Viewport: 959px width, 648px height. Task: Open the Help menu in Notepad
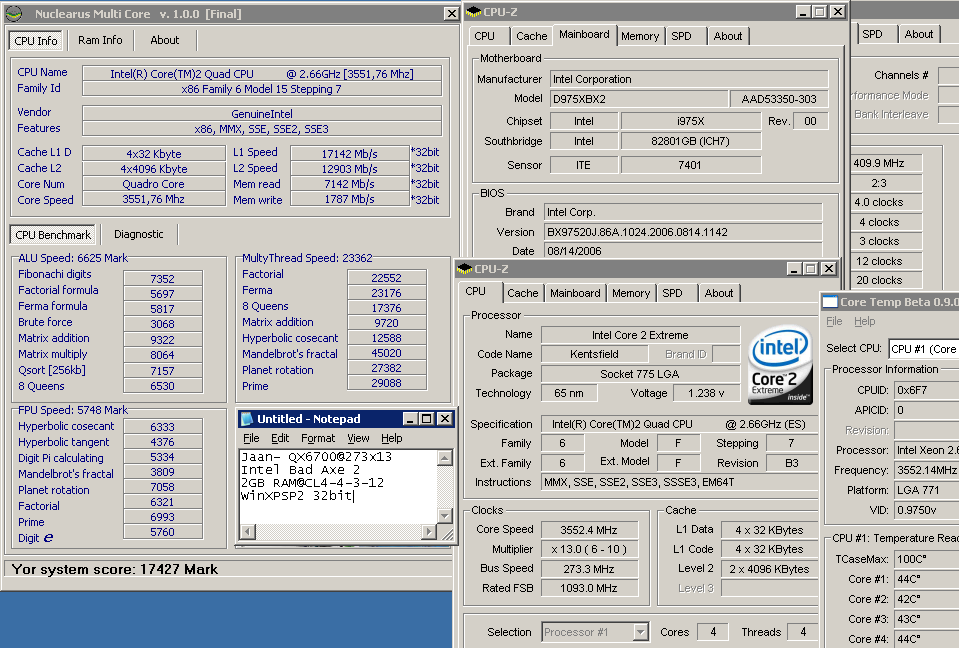pyautogui.click(x=391, y=438)
